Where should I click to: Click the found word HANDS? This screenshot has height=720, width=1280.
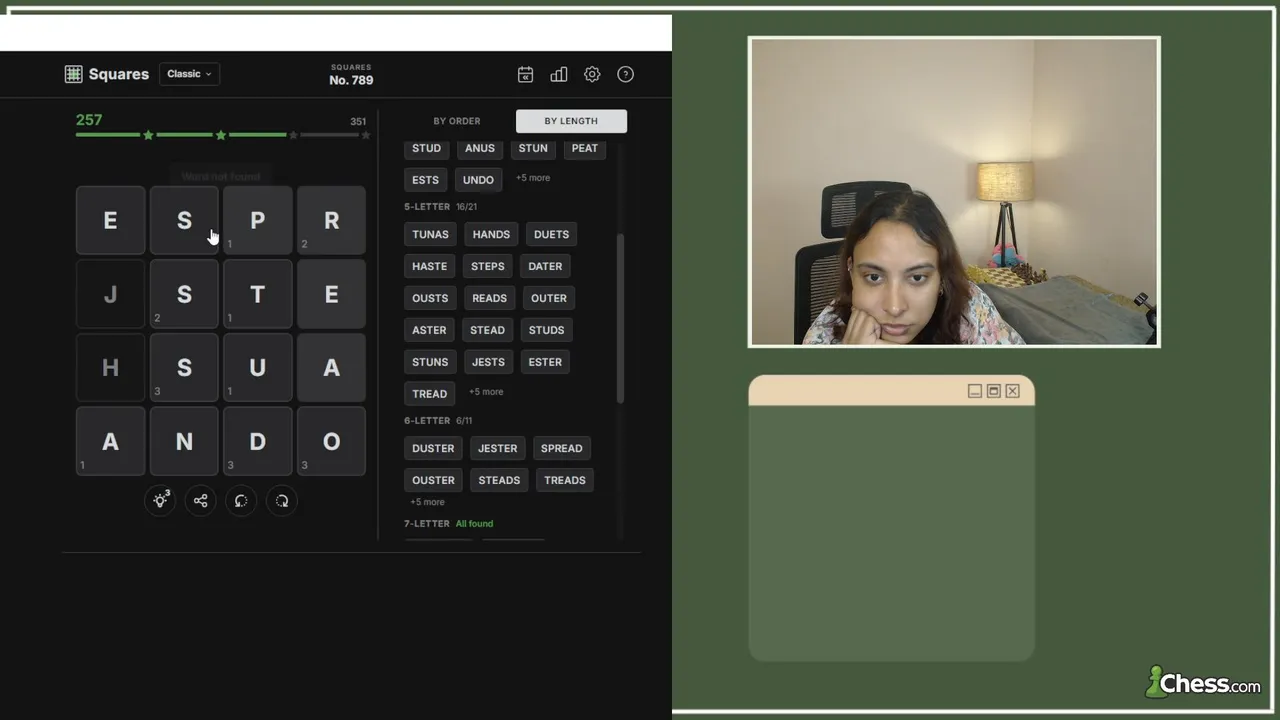pos(491,234)
